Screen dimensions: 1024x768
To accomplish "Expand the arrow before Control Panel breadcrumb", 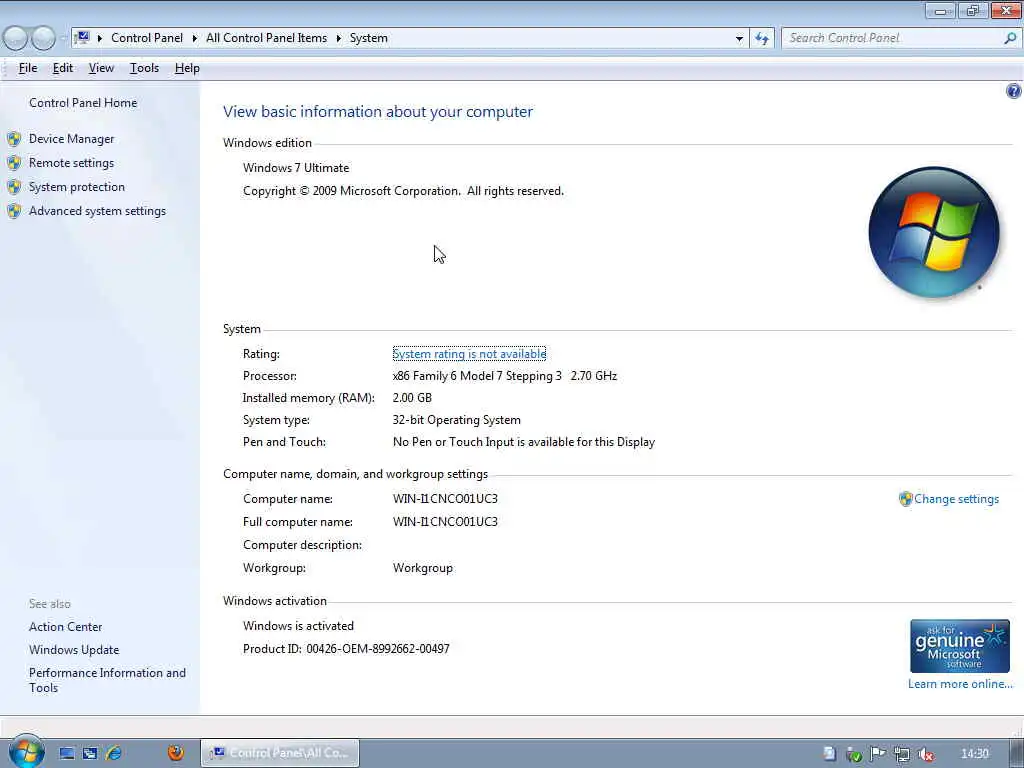I will coord(100,39).
